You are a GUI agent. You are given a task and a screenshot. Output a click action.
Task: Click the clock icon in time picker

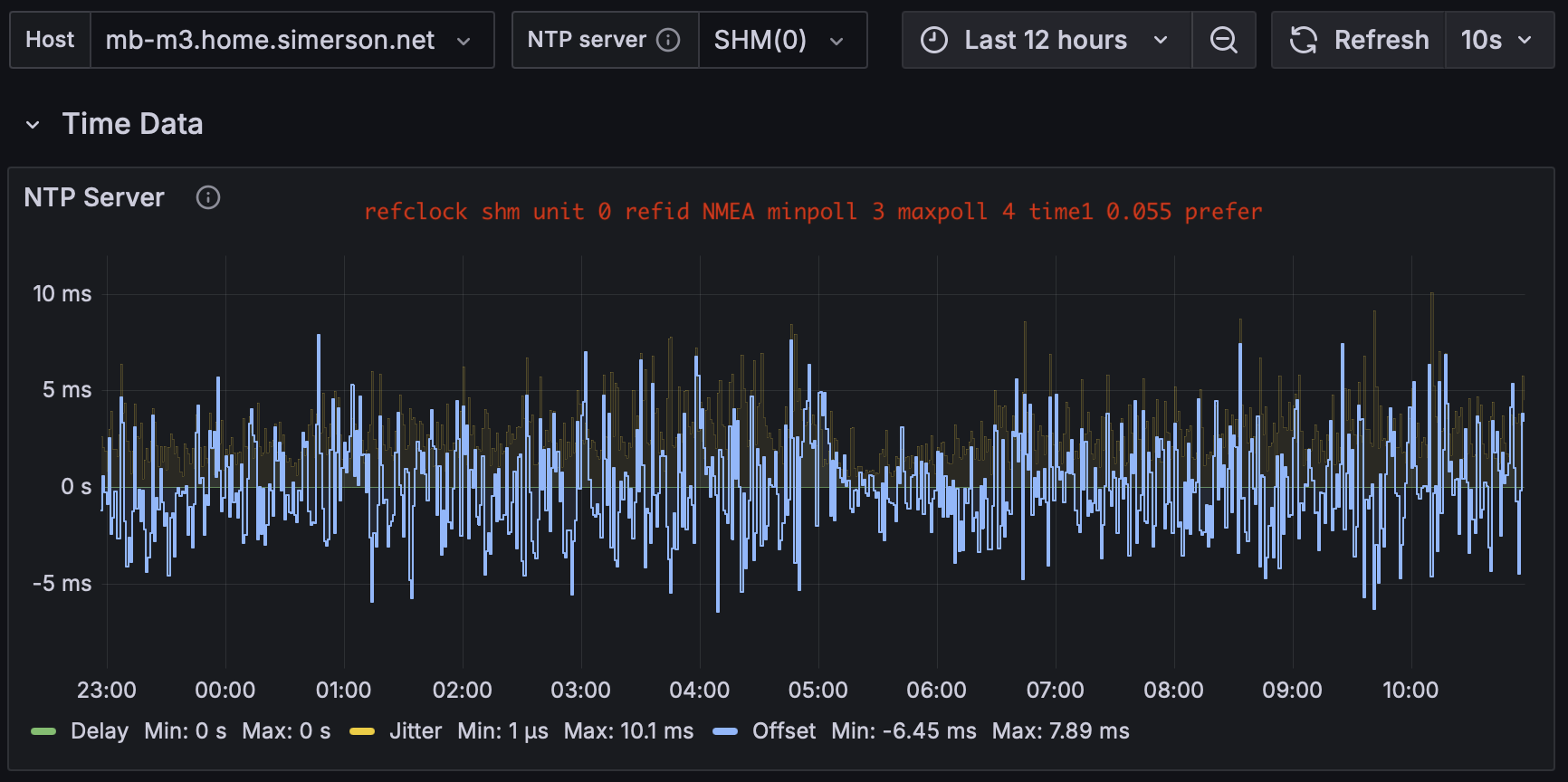pyautogui.click(x=933, y=40)
